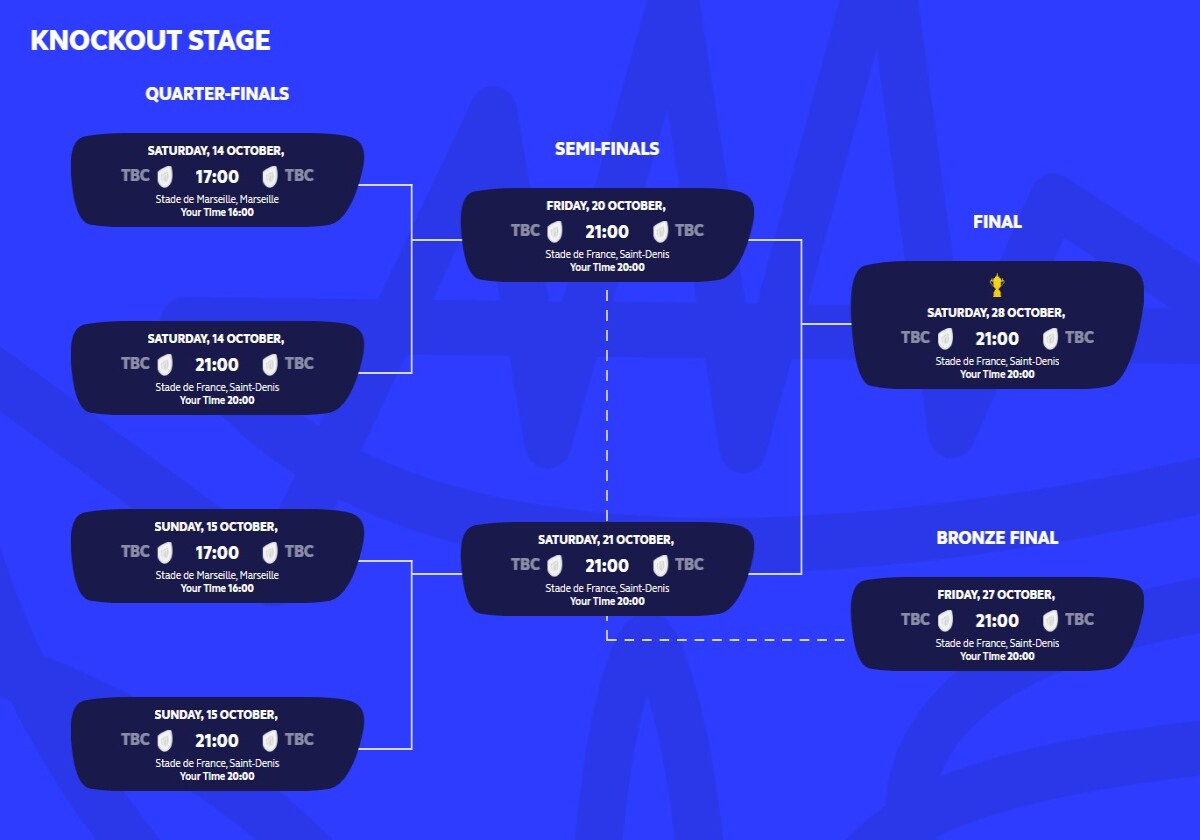This screenshot has width=1200, height=840.
Task: Click the Quarter-Finals heading
Action: click(217, 94)
